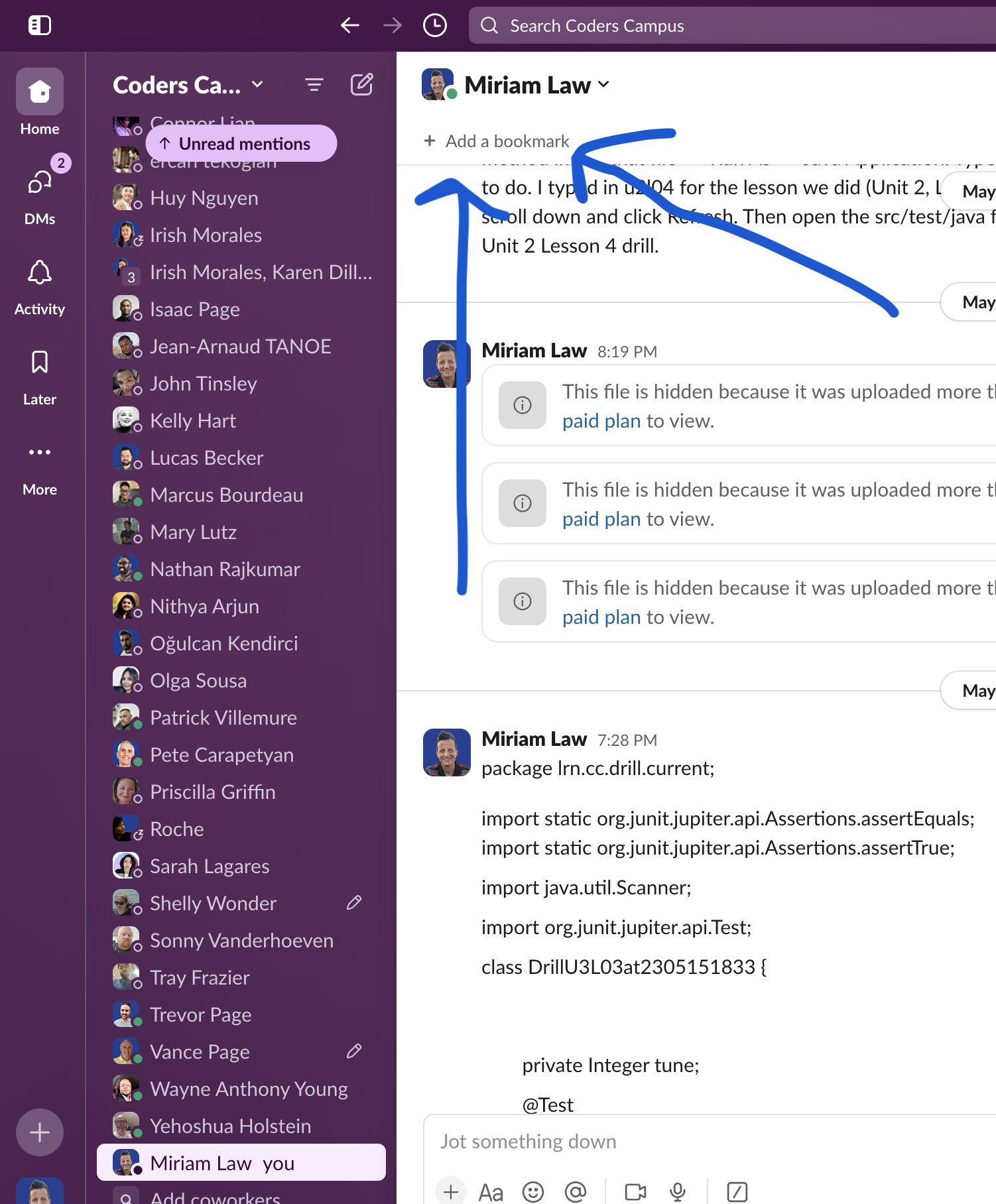Open the More menu
996x1204 pixels.
[40, 468]
